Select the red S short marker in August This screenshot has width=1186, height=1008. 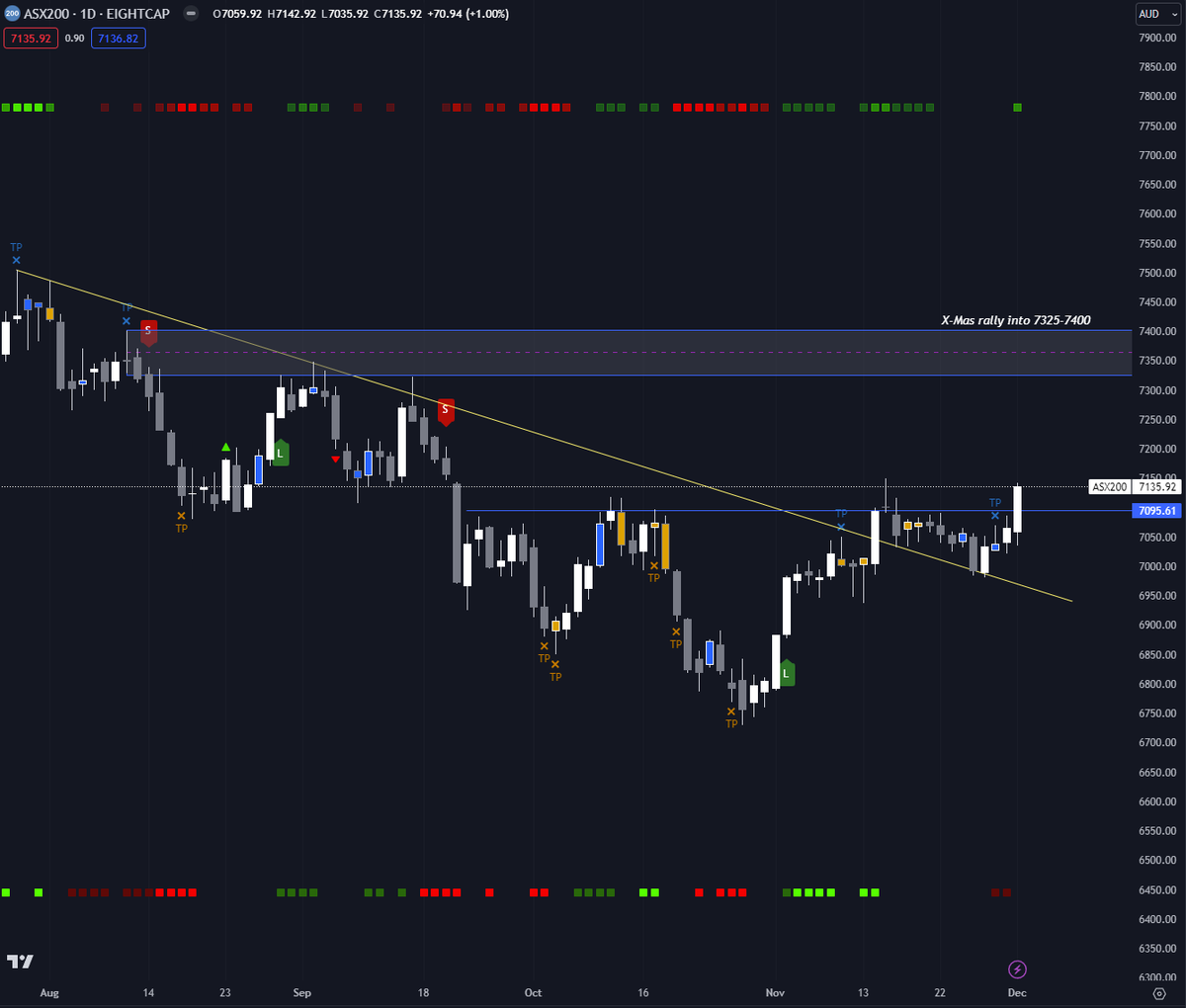pos(148,333)
